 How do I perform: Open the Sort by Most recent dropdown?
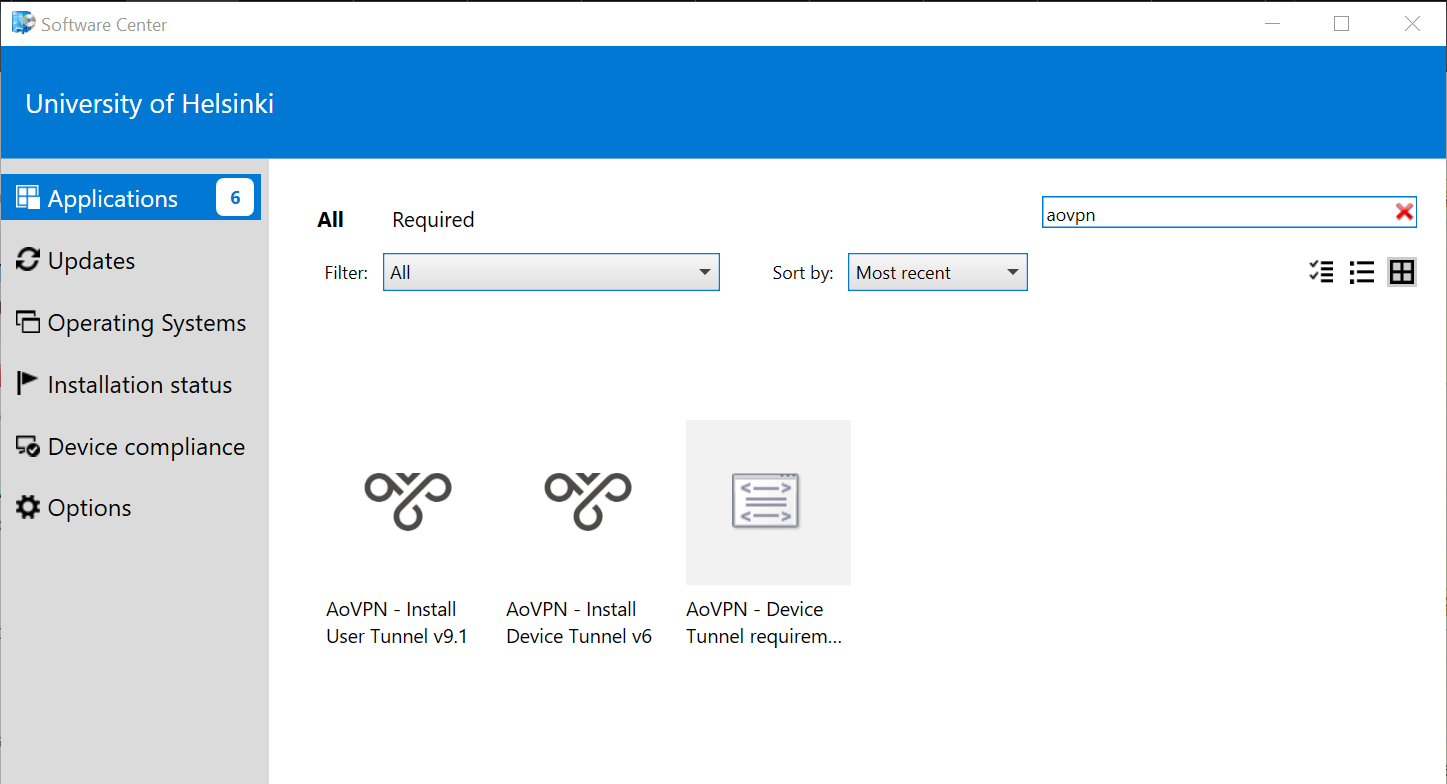click(x=938, y=272)
